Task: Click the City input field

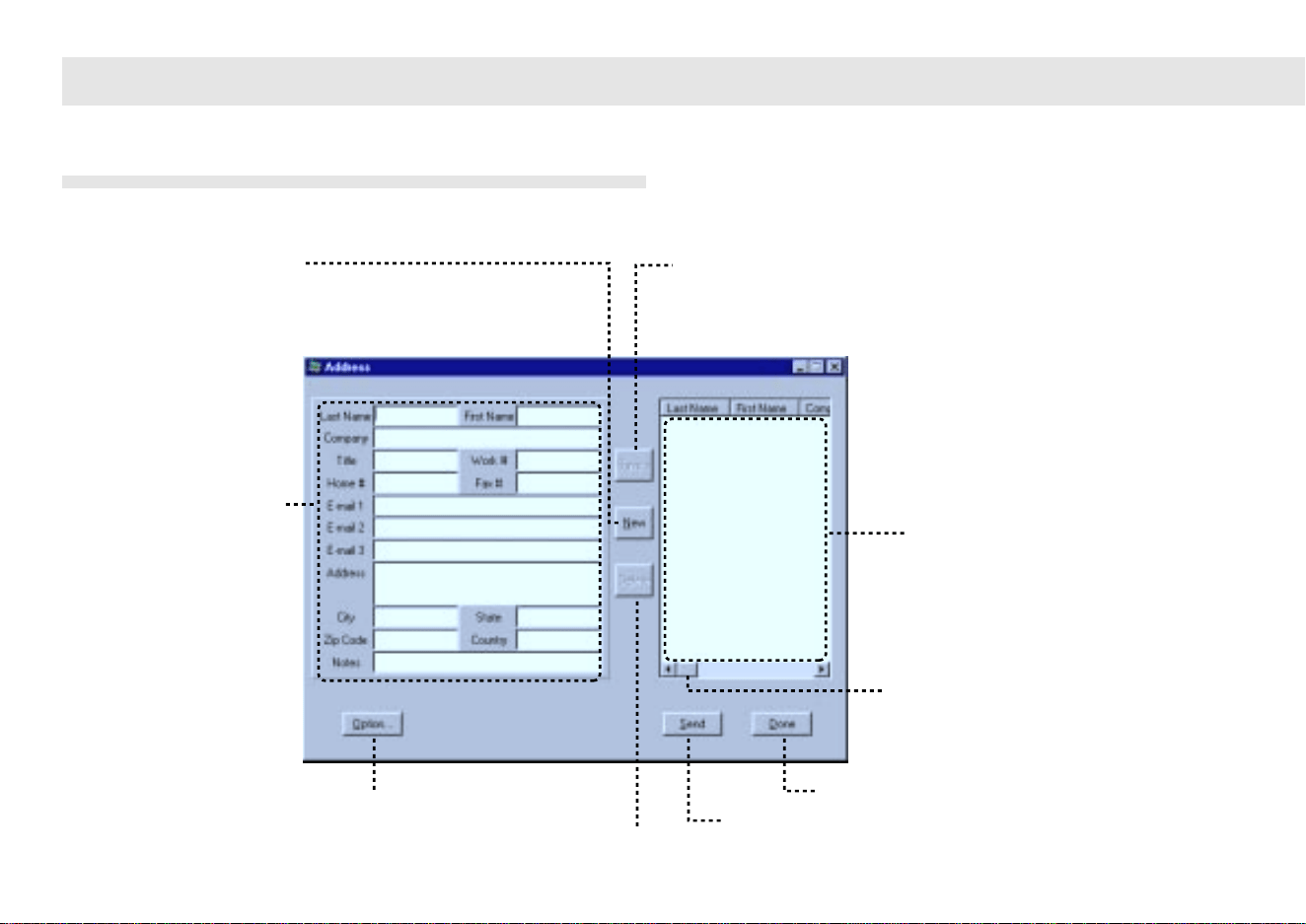Action: (x=416, y=617)
